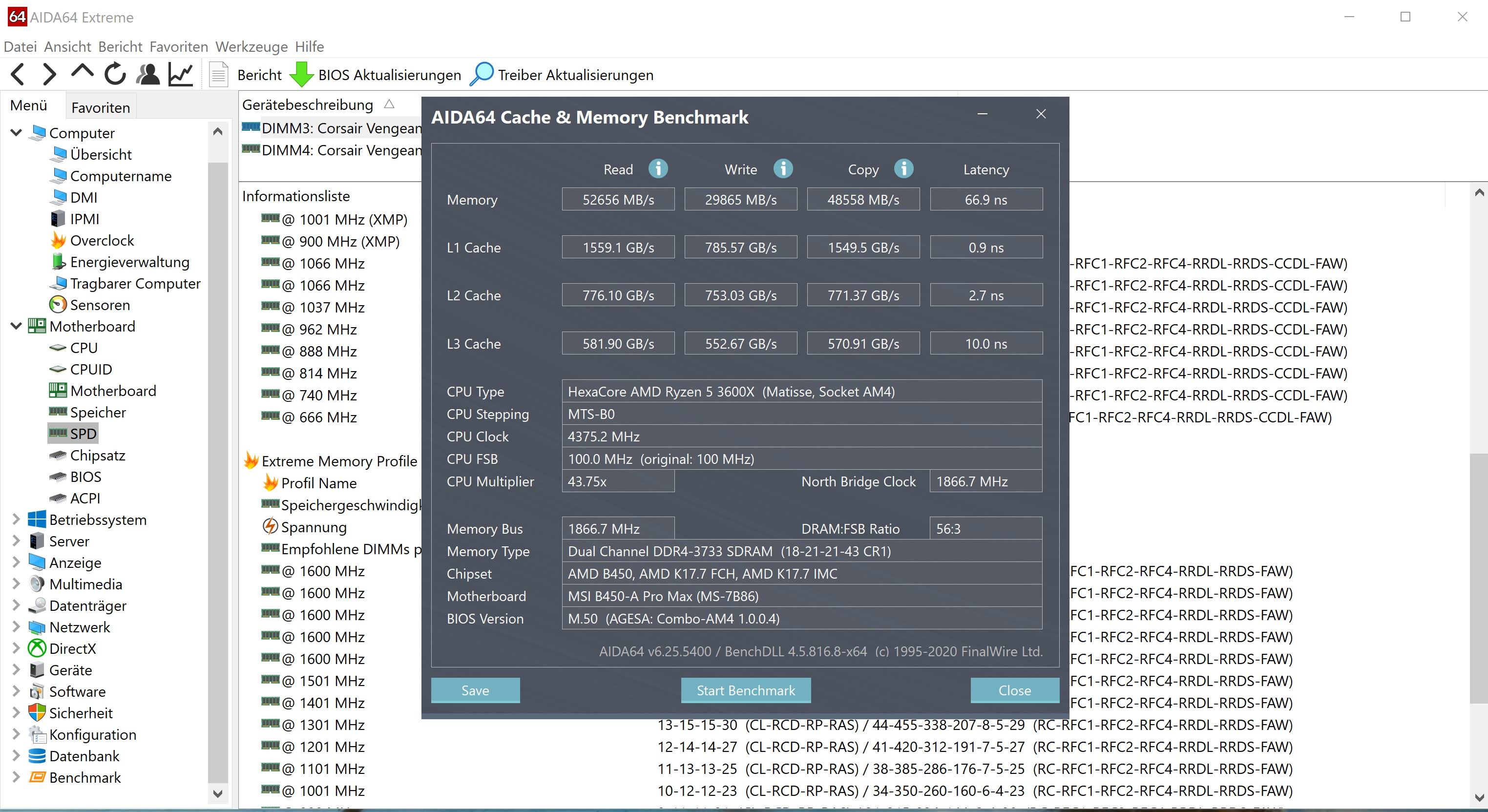The width and height of the screenshot is (1488, 812).
Task: Select Extreme Memory Profile entry
Action: coord(330,461)
